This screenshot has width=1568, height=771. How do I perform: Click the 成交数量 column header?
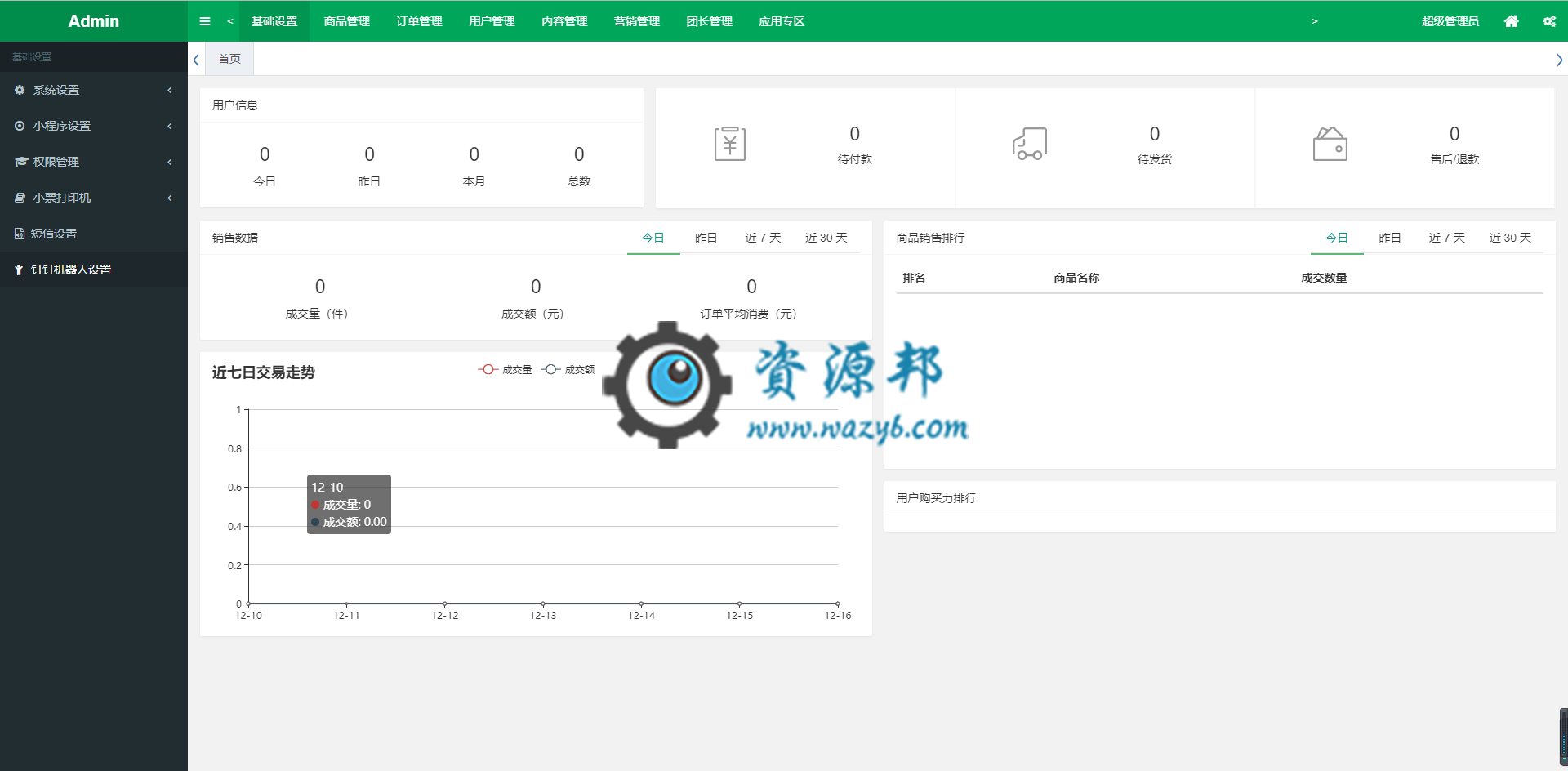[x=1324, y=278]
